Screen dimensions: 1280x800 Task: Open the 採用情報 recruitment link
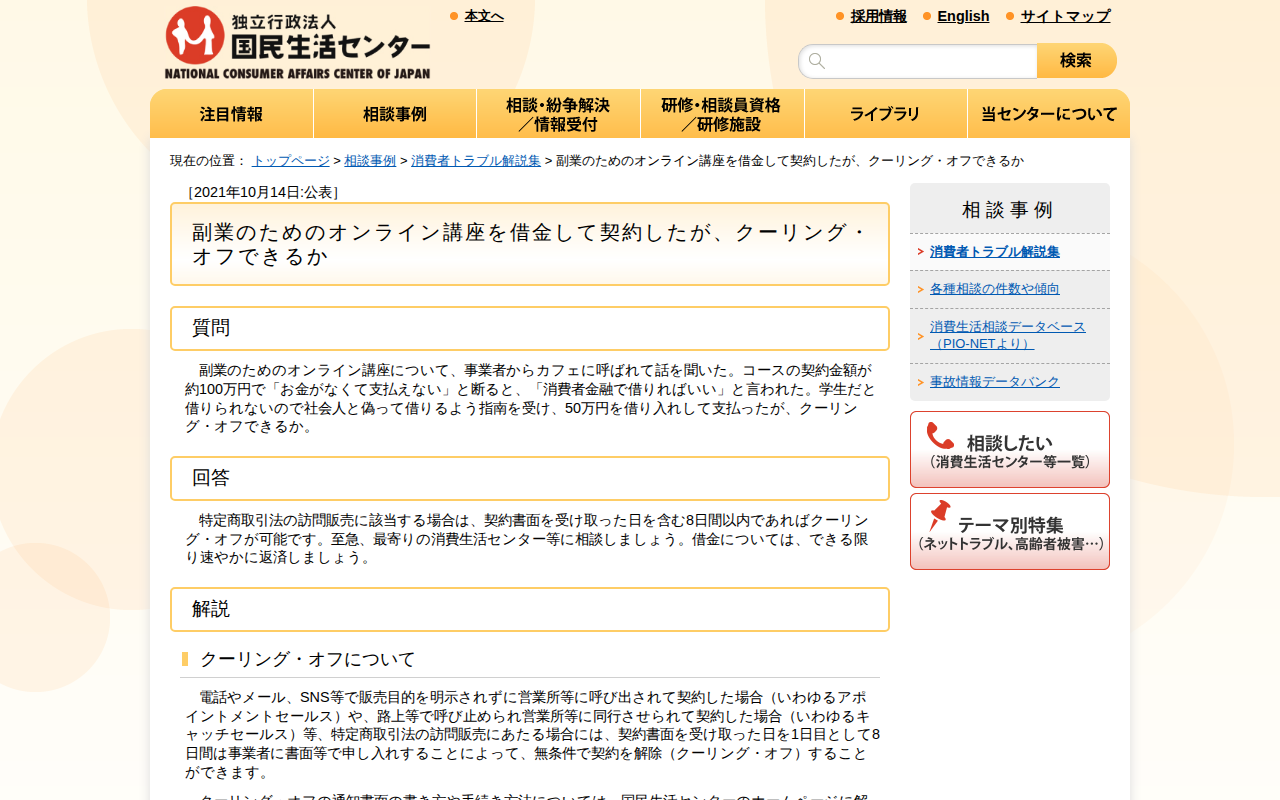click(x=878, y=16)
